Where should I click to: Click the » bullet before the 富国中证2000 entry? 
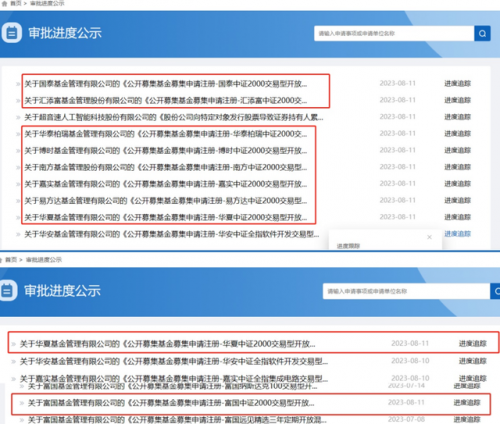[x=21, y=403]
